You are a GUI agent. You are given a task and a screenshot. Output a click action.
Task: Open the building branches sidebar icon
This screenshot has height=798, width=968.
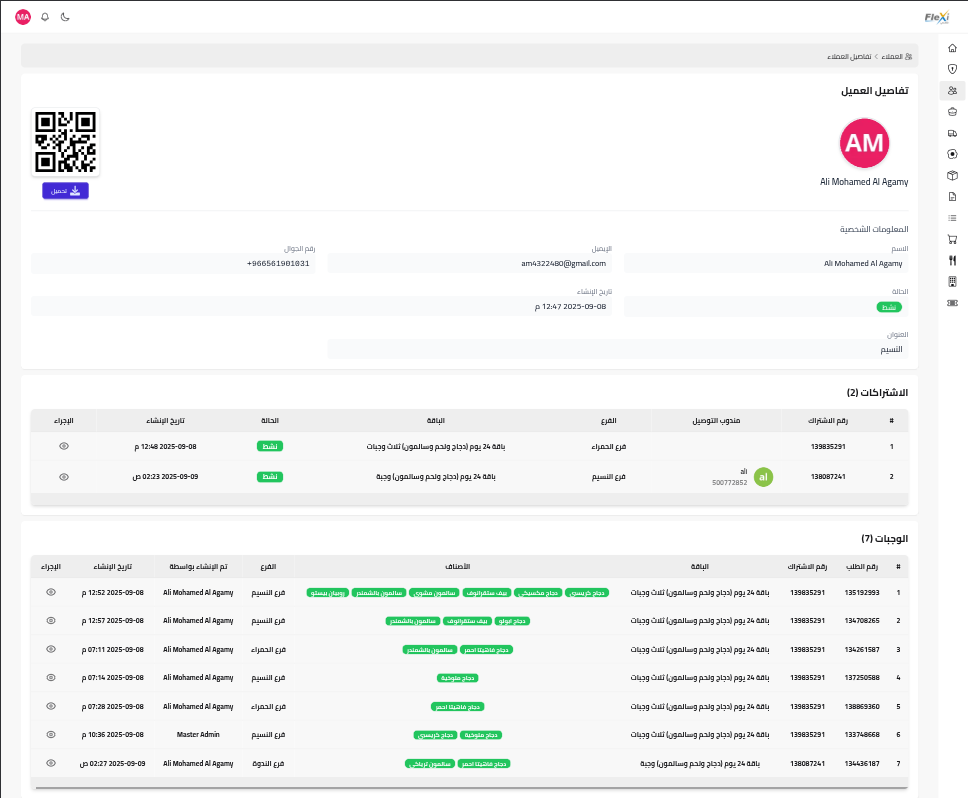coord(952,281)
